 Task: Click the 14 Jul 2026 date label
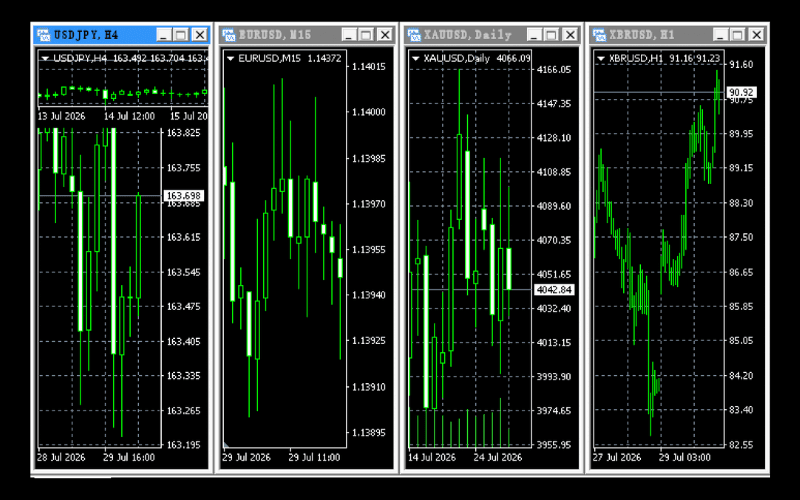(432, 458)
